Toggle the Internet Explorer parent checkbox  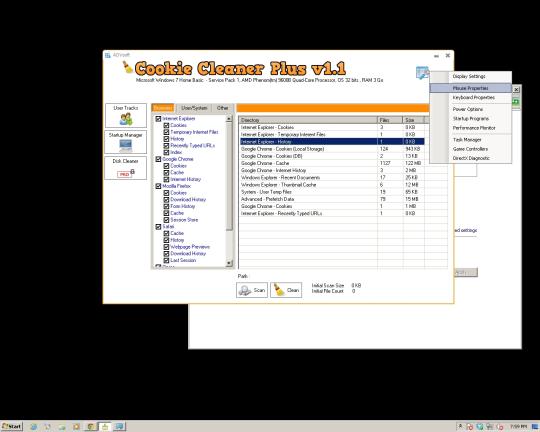coord(158,119)
